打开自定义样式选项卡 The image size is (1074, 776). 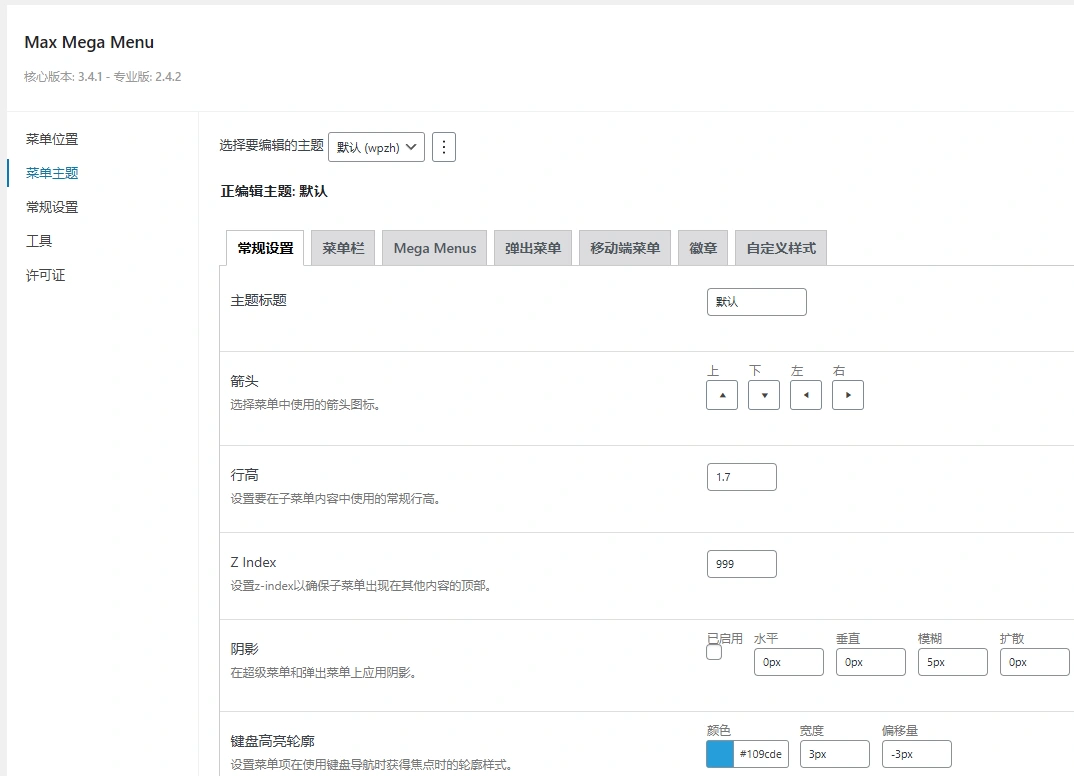[x=781, y=247]
